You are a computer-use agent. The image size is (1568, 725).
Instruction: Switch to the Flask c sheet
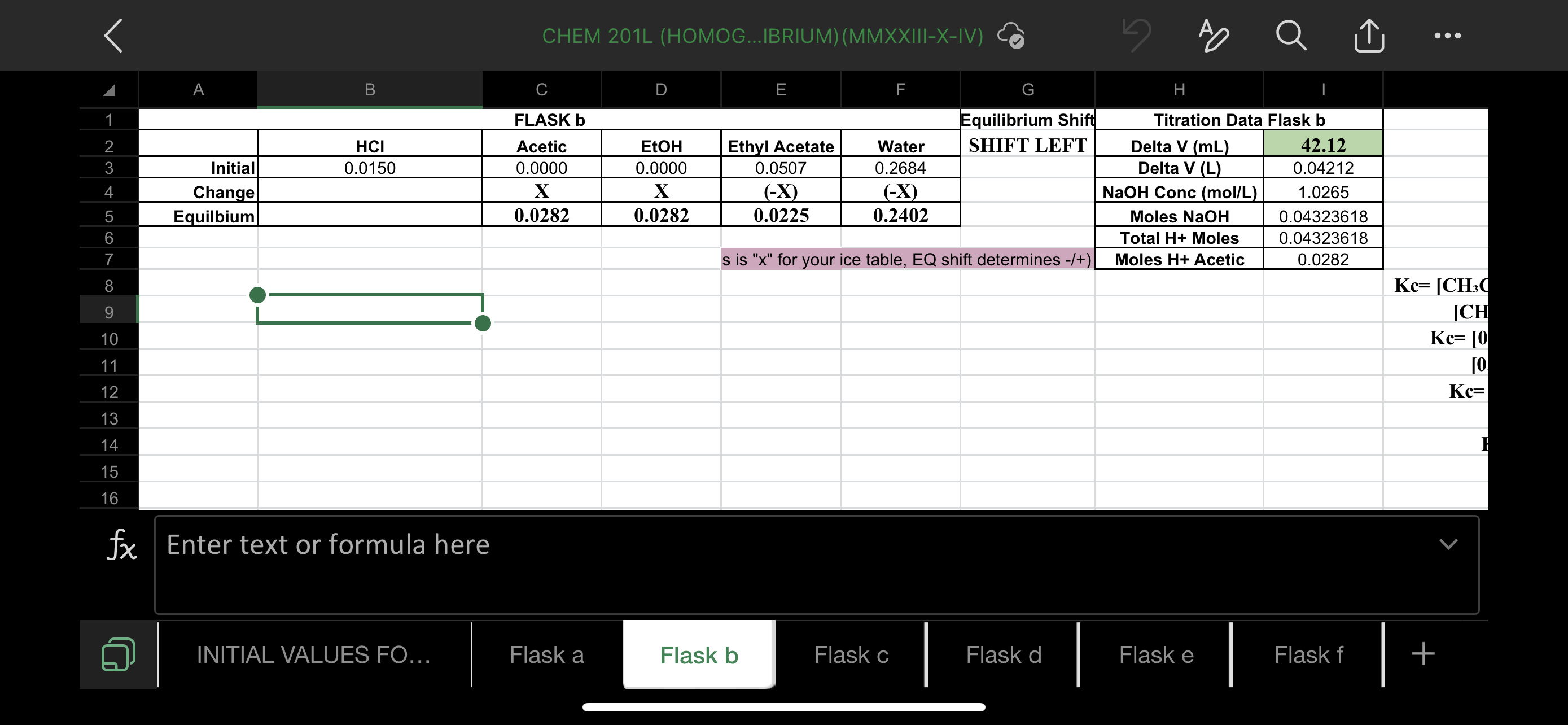coord(851,654)
